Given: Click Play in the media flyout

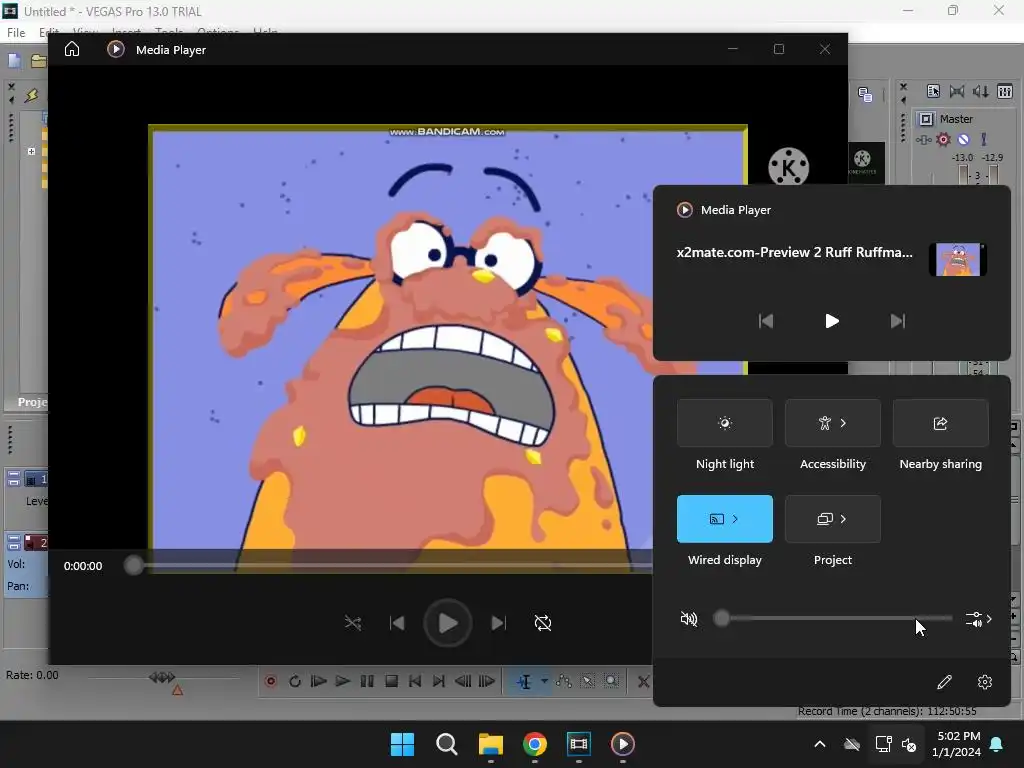Looking at the screenshot, I should [x=831, y=321].
